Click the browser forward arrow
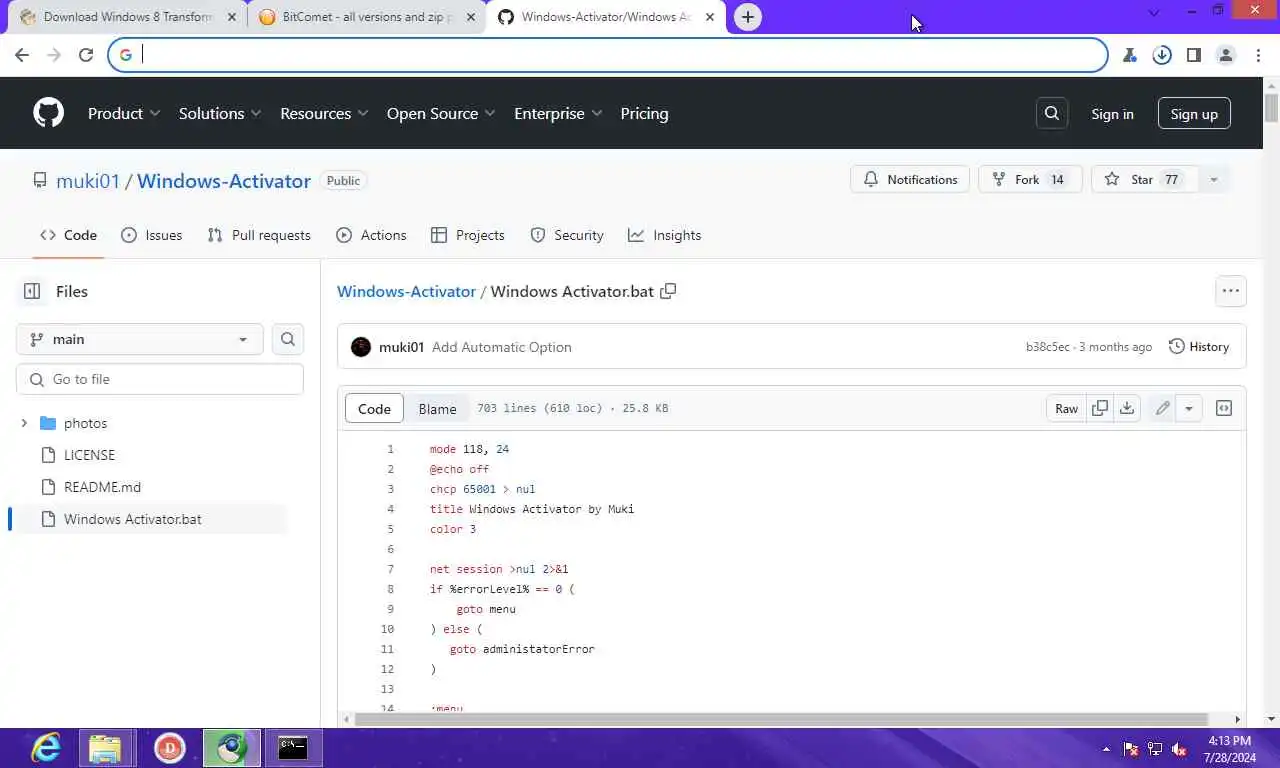Viewport: 1280px width, 768px height. 54,55
